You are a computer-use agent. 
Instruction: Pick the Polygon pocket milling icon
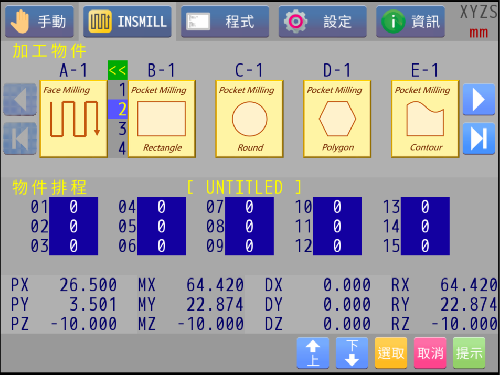(337, 118)
